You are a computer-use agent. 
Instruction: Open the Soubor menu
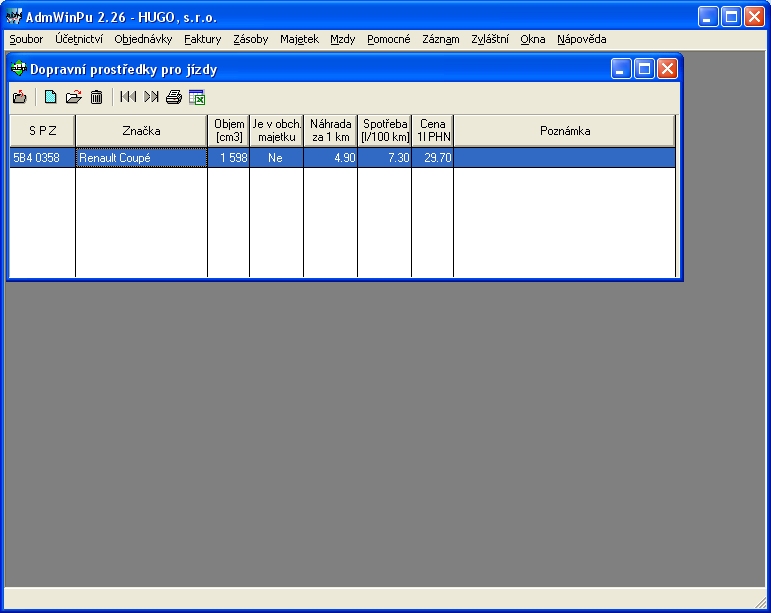coord(26,39)
